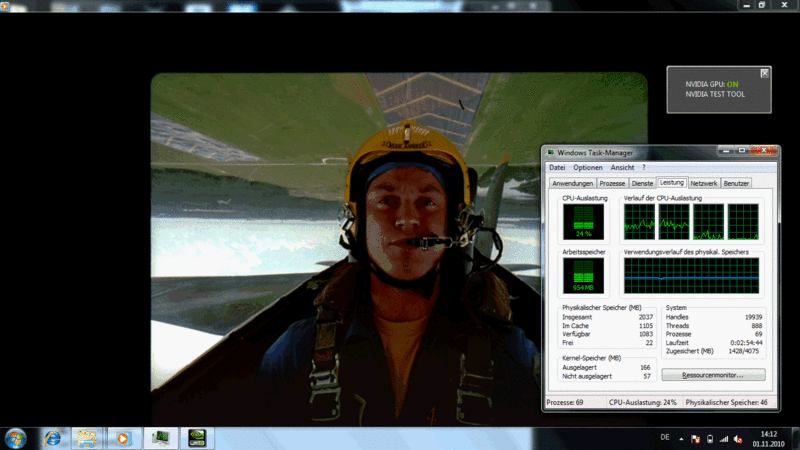The width and height of the screenshot is (800, 450).
Task: Switch to the Dienste tab
Action: pyautogui.click(x=642, y=183)
